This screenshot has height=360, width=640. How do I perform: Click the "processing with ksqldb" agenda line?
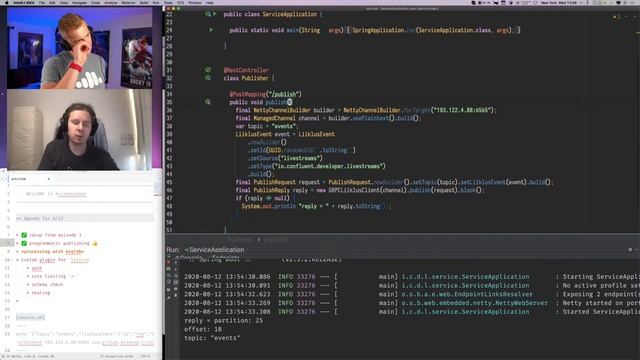click(53, 251)
